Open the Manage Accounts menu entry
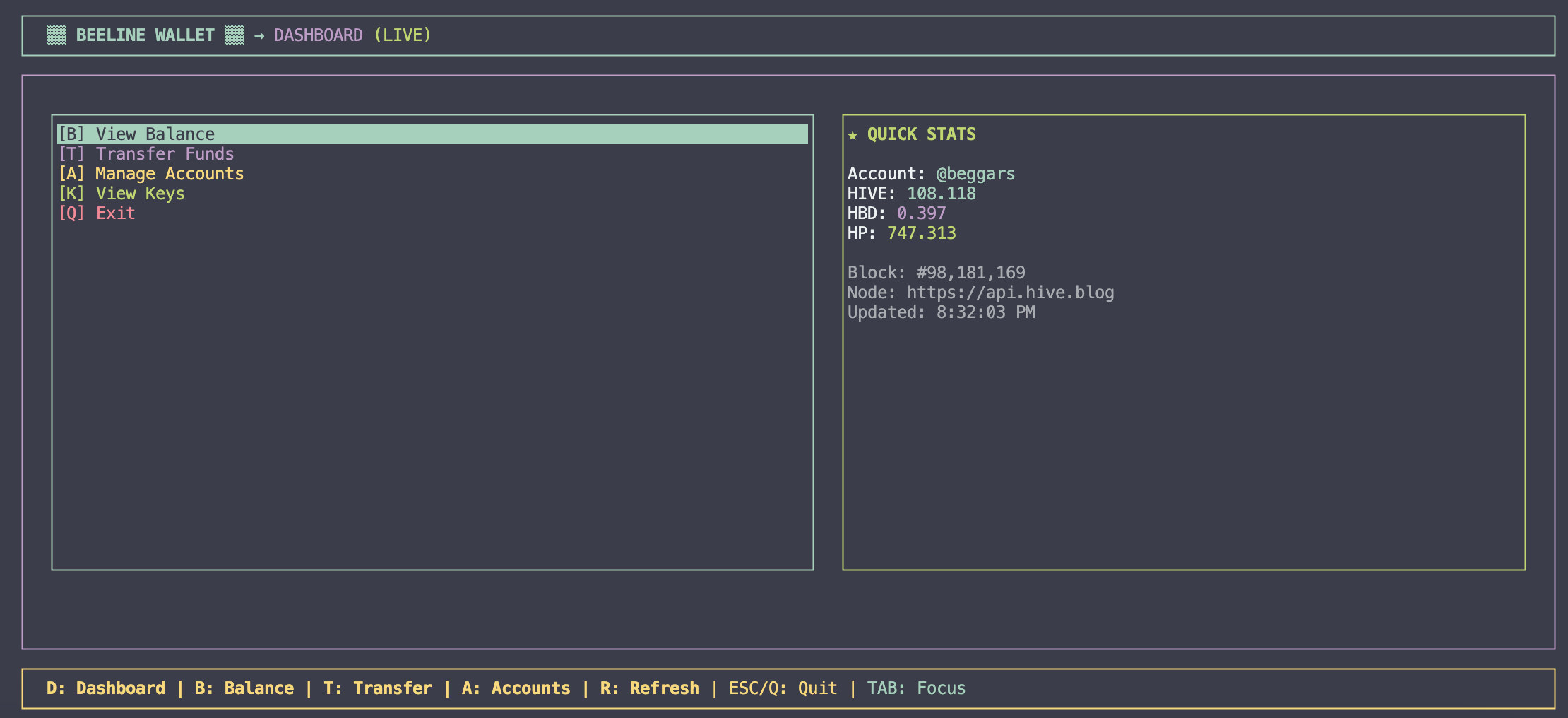The image size is (1568, 718). pos(151,174)
